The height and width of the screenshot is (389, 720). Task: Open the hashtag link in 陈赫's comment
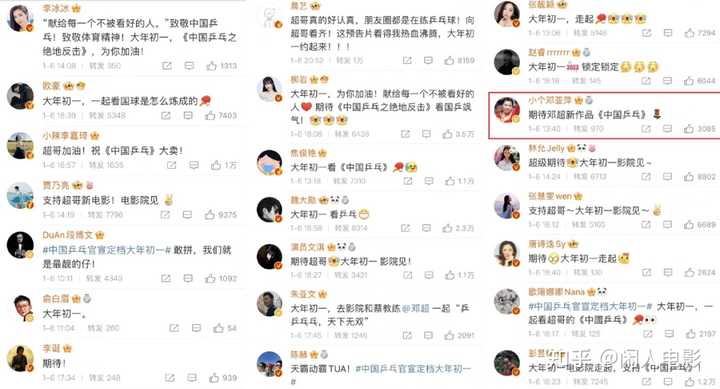point(413,368)
